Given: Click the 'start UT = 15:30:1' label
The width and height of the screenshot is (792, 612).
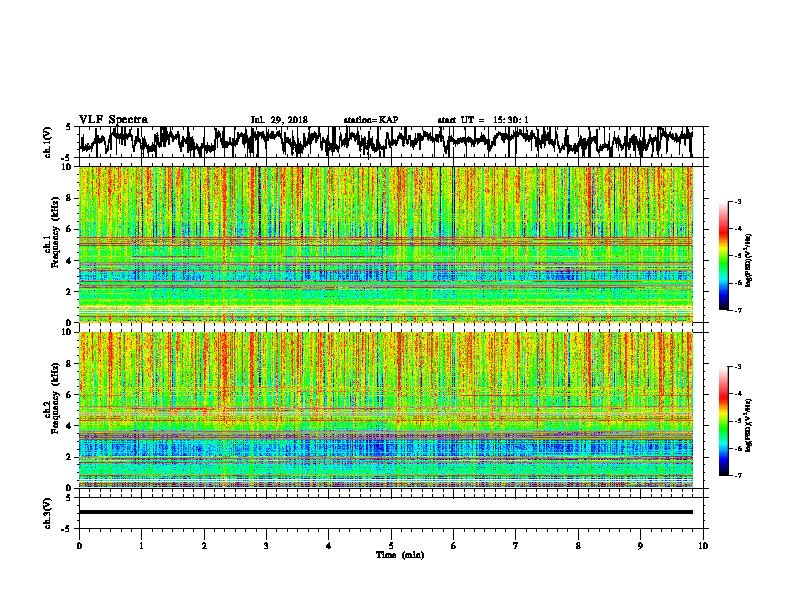Looking at the screenshot, I should pyautogui.click(x=483, y=120).
